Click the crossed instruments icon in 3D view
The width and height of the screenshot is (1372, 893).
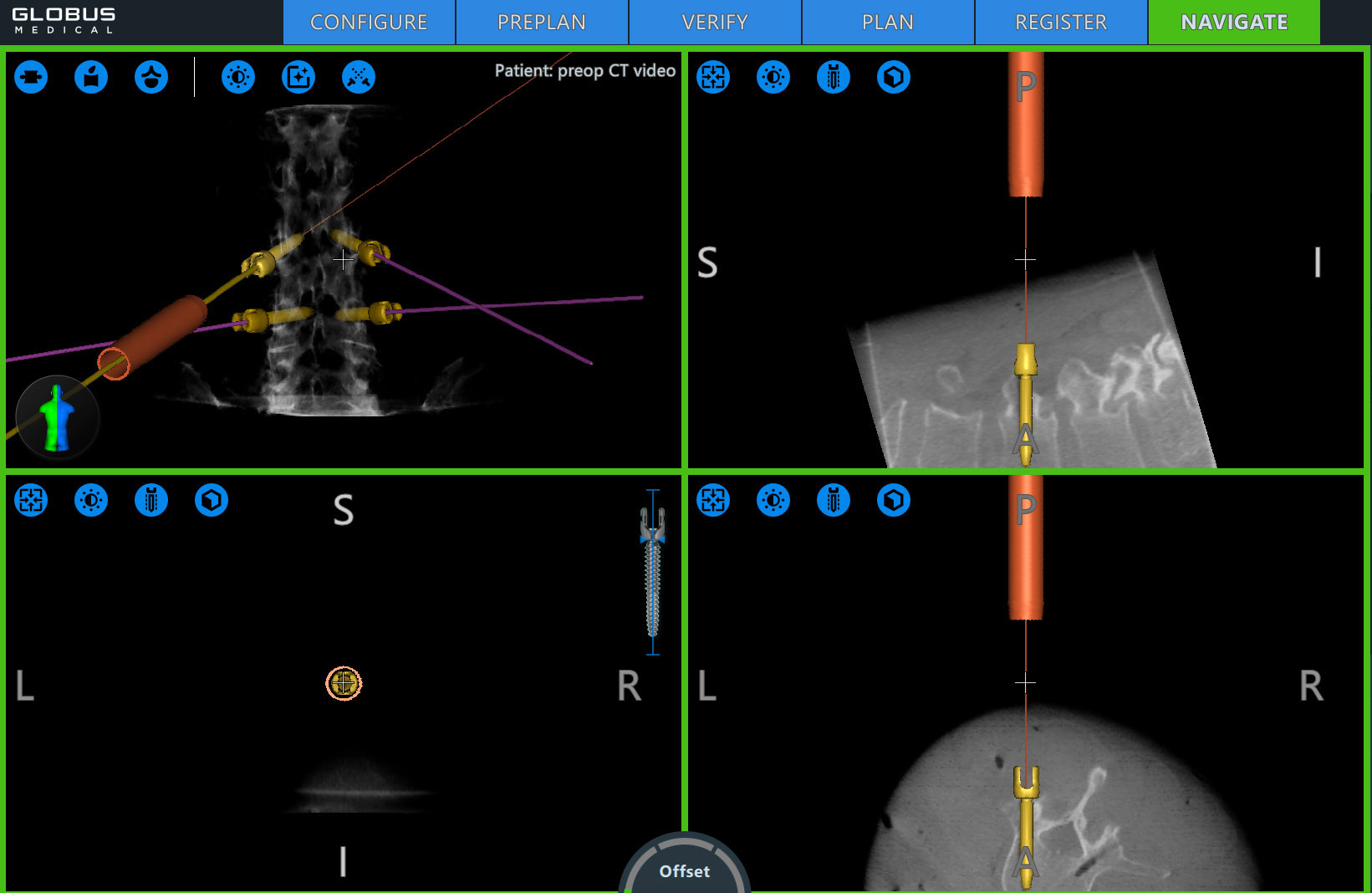pos(359,77)
